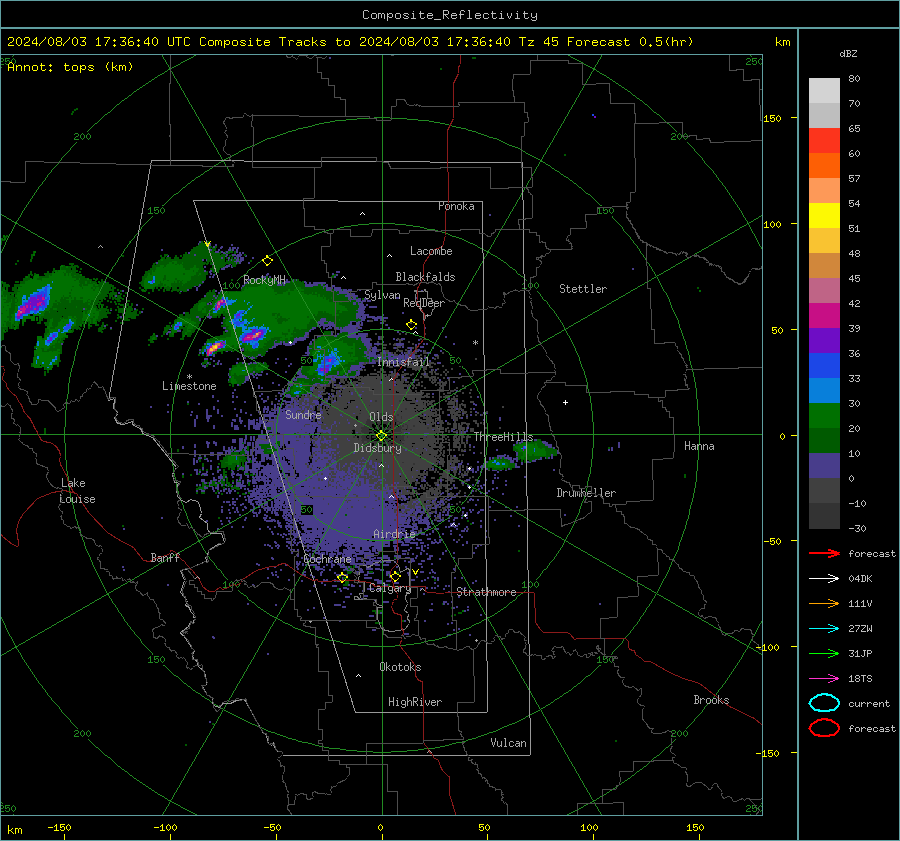Click the 'Annot: tops (km)' label
900x841 pixels.
(70, 67)
